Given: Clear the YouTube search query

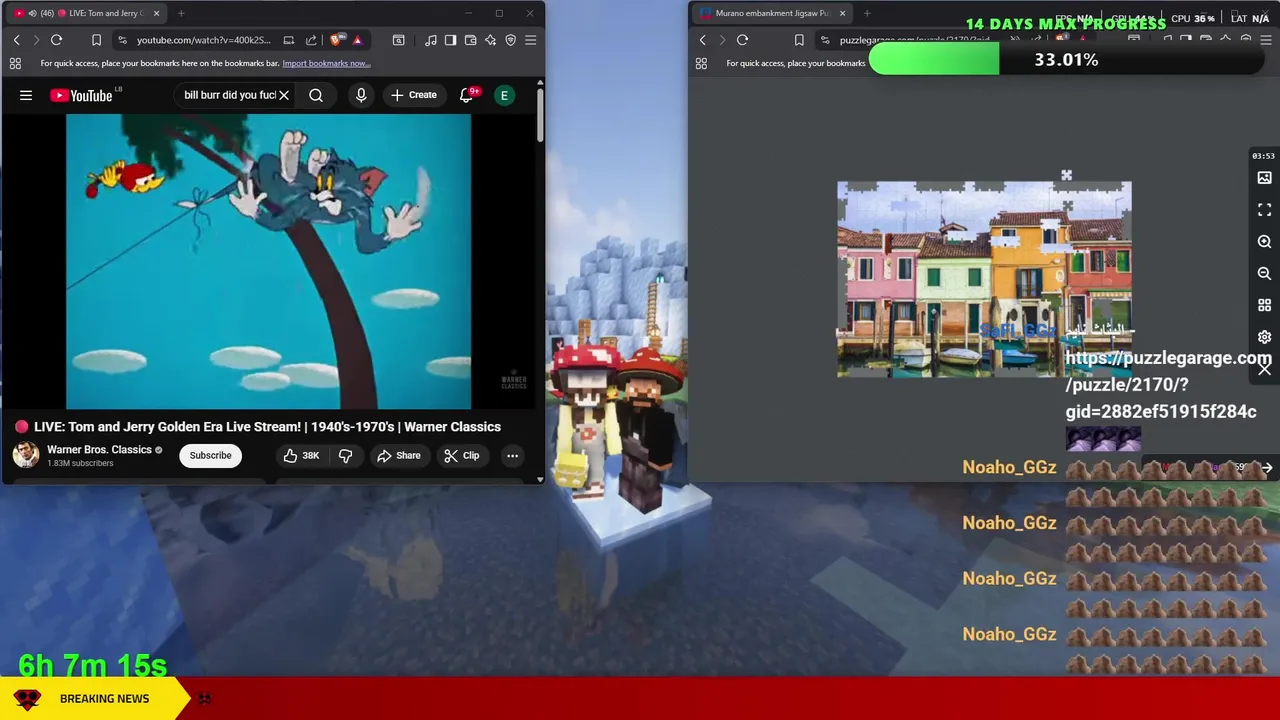Looking at the screenshot, I should coord(284,95).
